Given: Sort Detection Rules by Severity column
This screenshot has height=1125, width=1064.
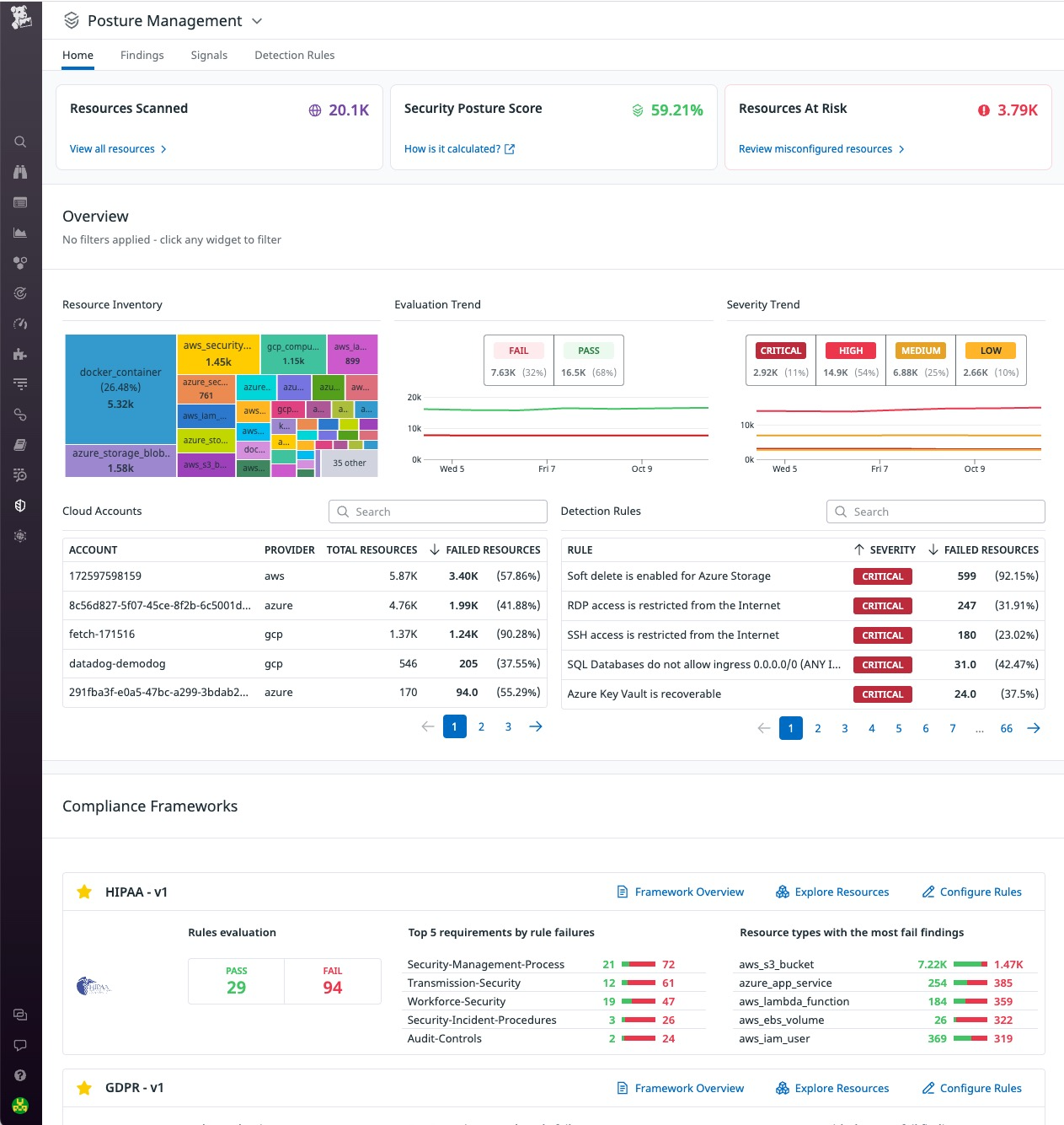Looking at the screenshot, I should 891,549.
